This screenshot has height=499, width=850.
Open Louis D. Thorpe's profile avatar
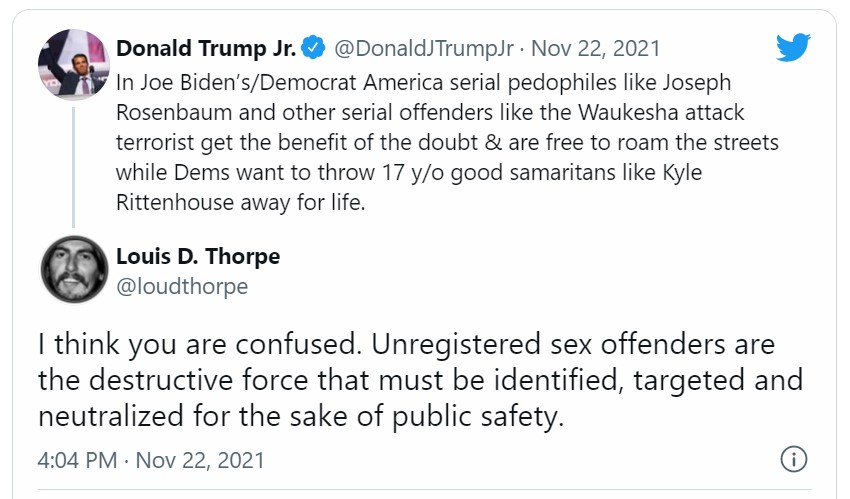(x=73, y=270)
